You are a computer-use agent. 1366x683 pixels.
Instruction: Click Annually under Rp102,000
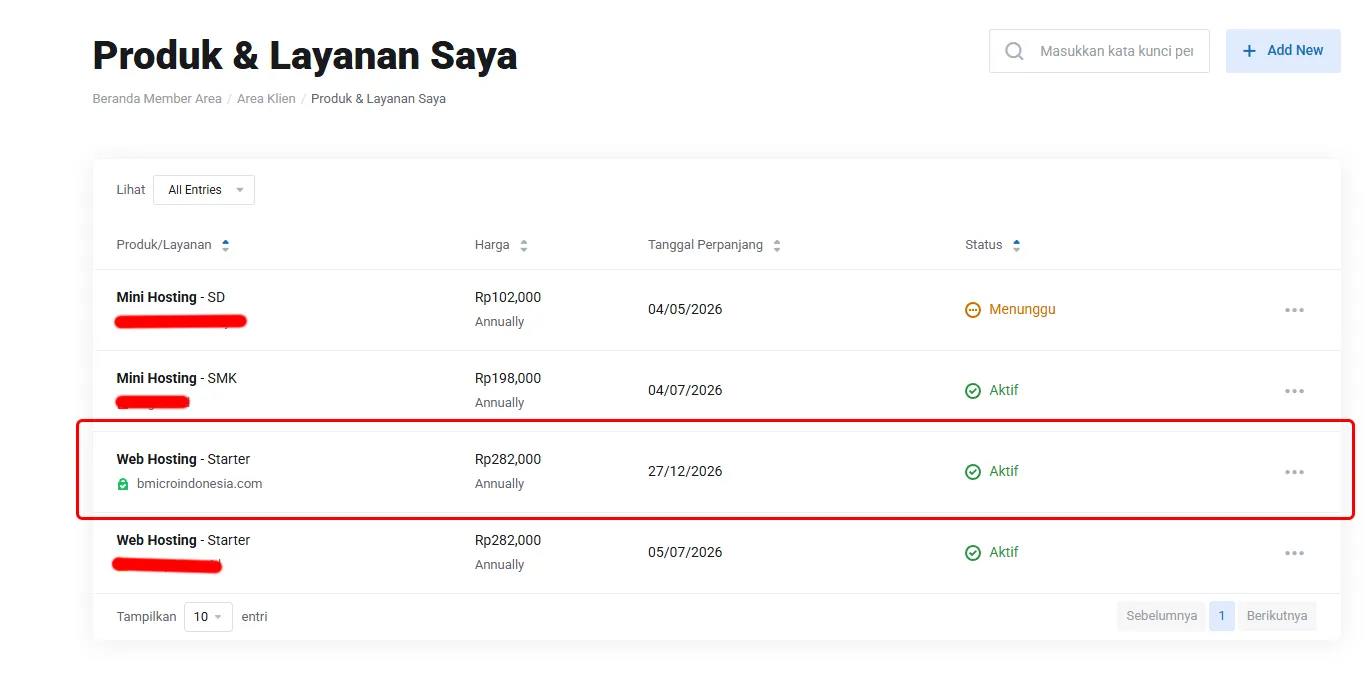pos(500,322)
